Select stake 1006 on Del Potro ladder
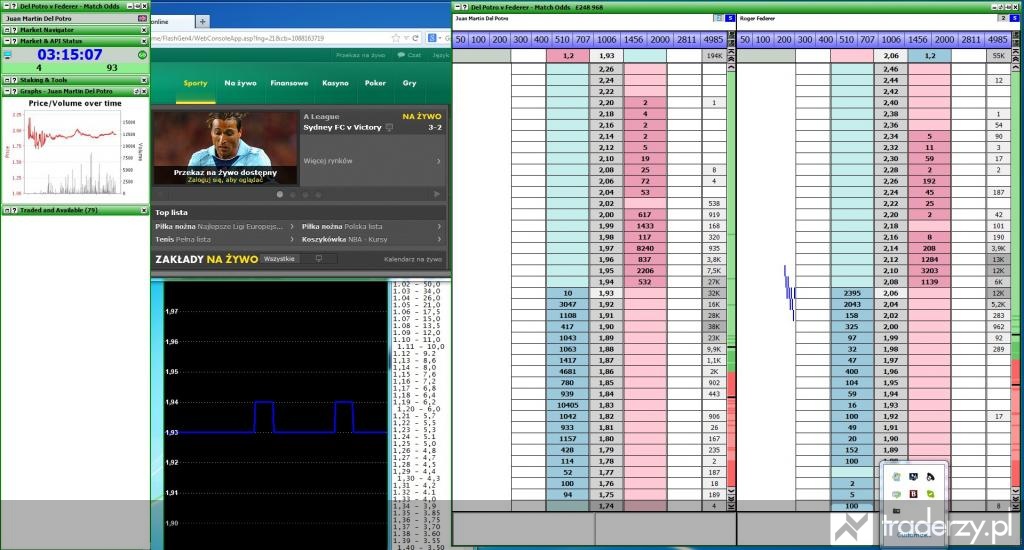 click(x=606, y=39)
